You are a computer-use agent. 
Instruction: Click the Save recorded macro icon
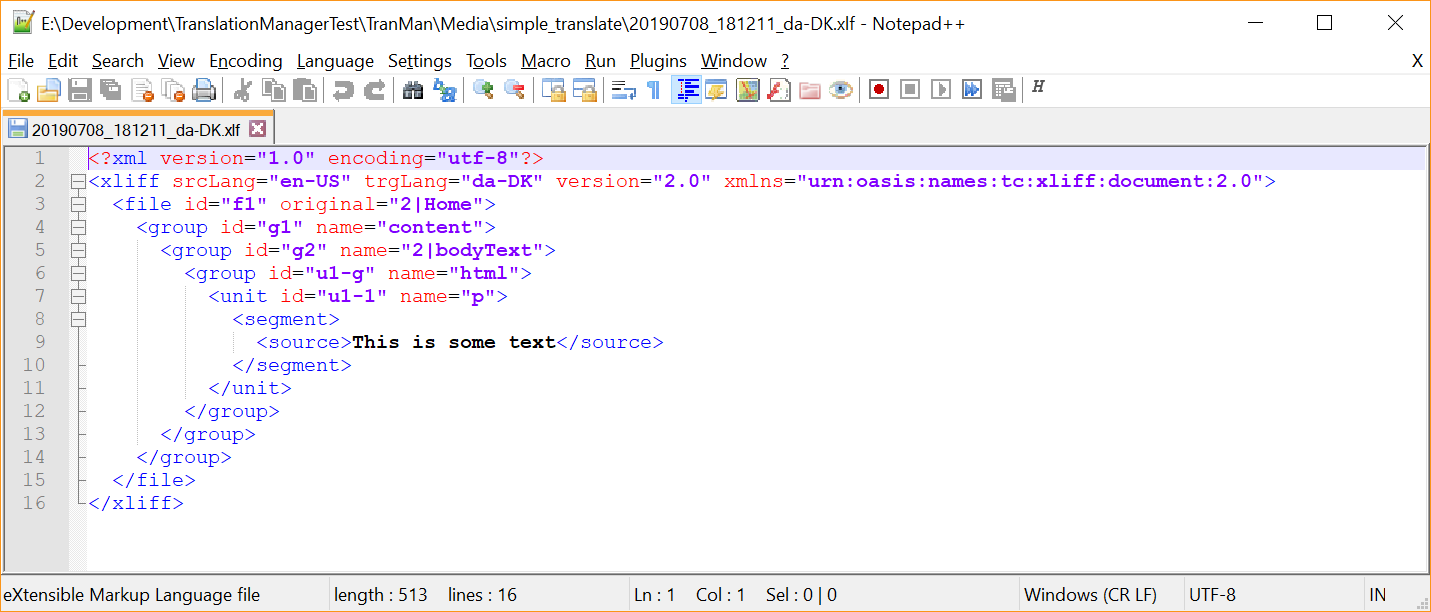[1004, 90]
